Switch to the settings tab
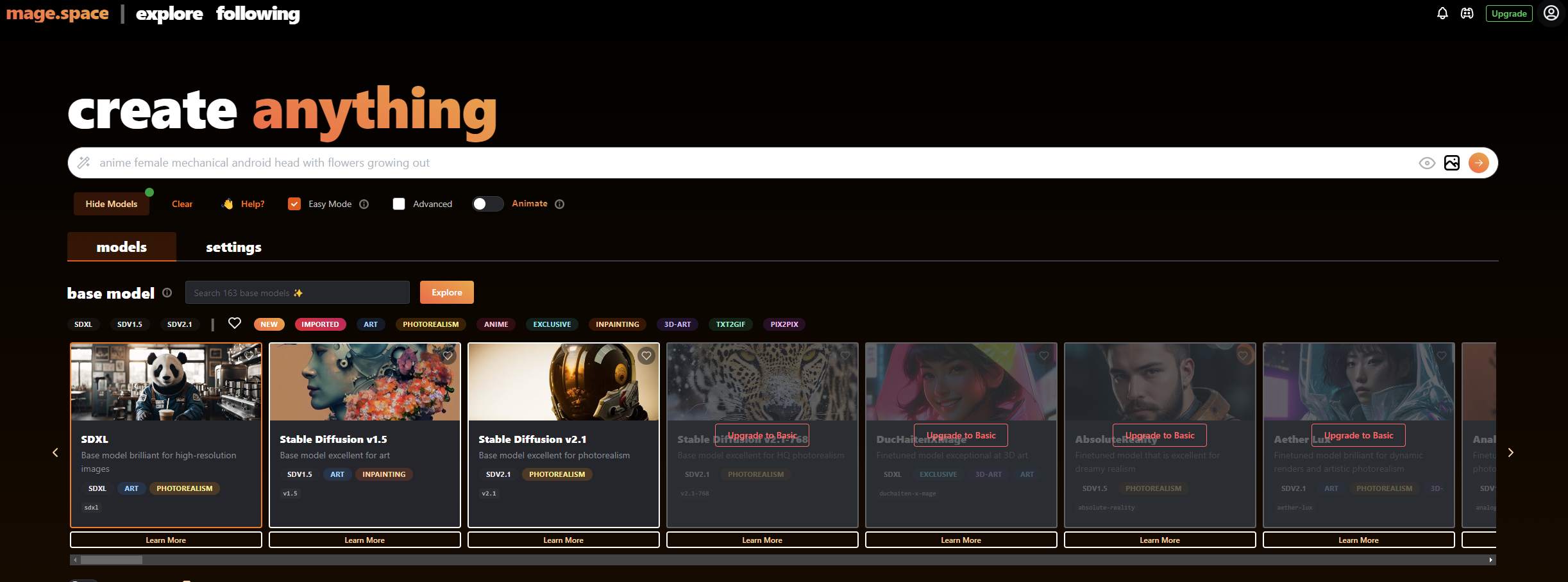The width and height of the screenshot is (1568, 582). pos(233,247)
